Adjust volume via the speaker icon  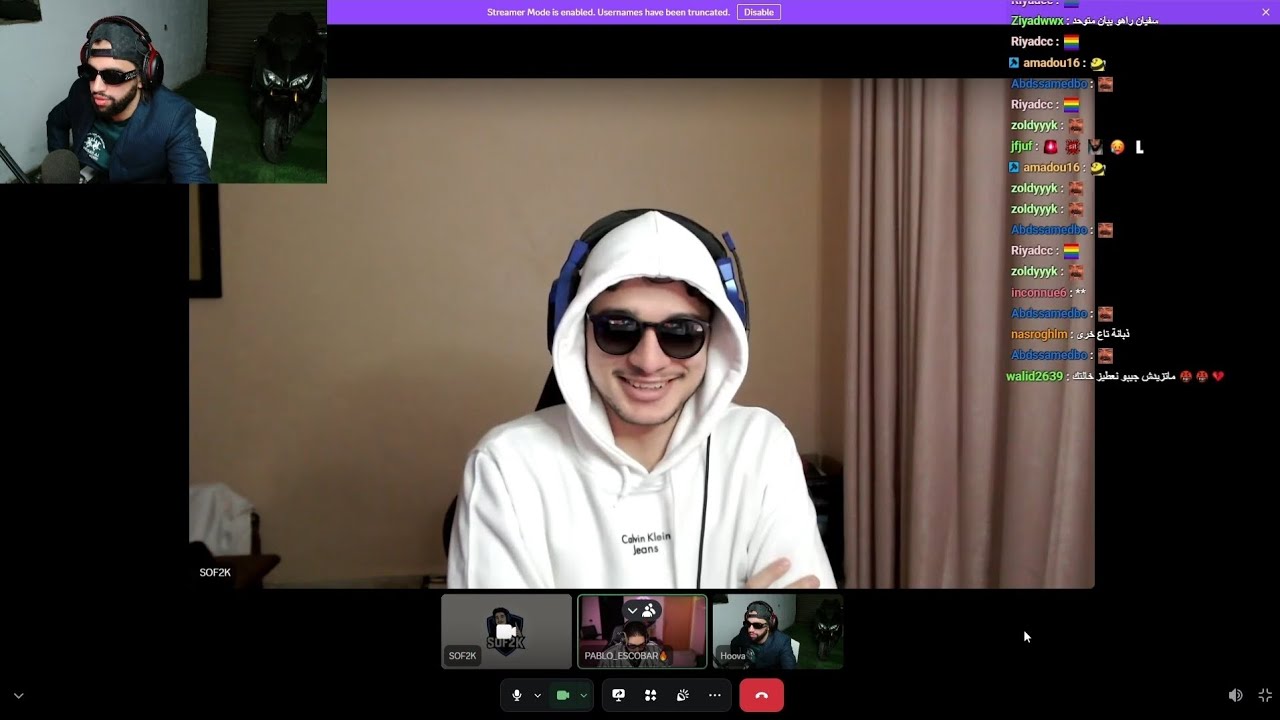click(x=1236, y=695)
